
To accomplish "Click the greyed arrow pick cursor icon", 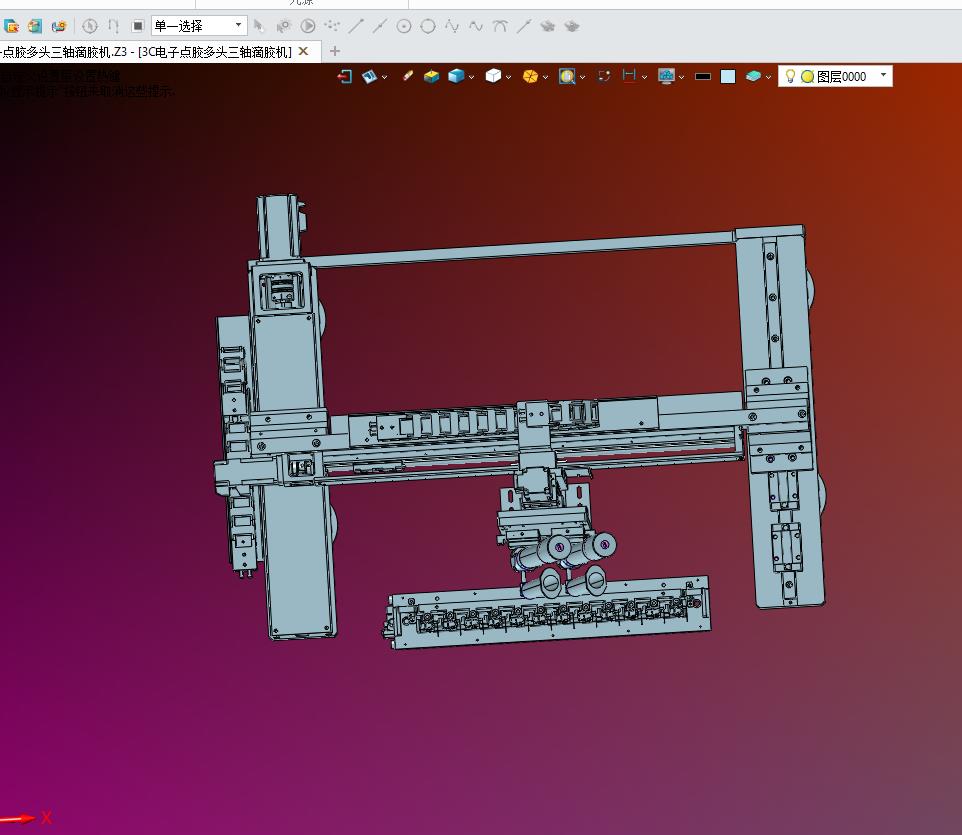I will pyautogui.click(x=258, y=26).
